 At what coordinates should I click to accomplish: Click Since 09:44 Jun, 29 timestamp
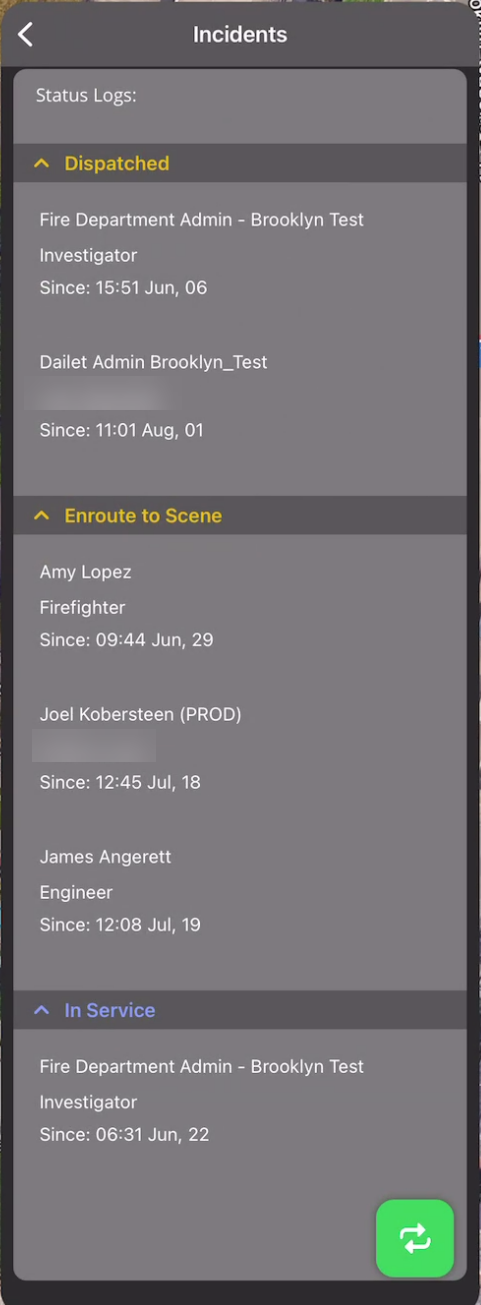click(x=127, y=639)
